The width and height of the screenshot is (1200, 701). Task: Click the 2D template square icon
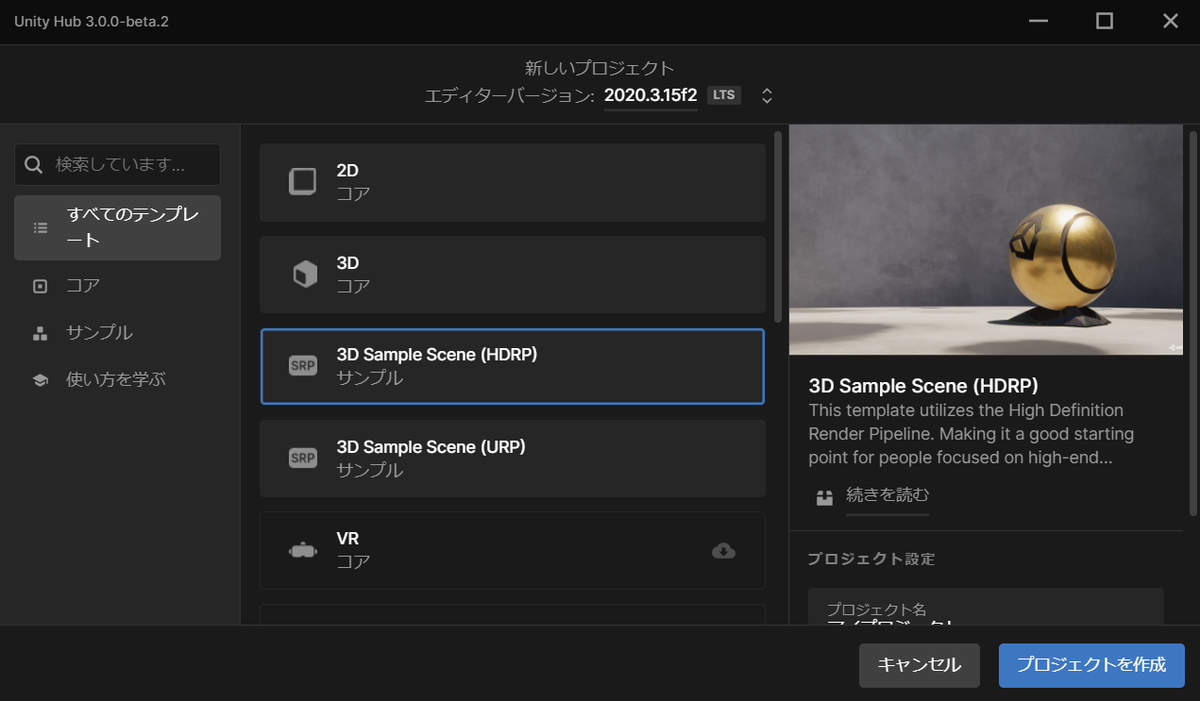click(x=302, y=182)
